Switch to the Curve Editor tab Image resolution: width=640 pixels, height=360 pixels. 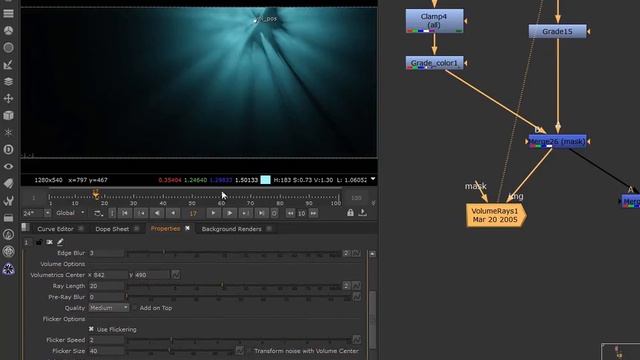coord(55,229)
